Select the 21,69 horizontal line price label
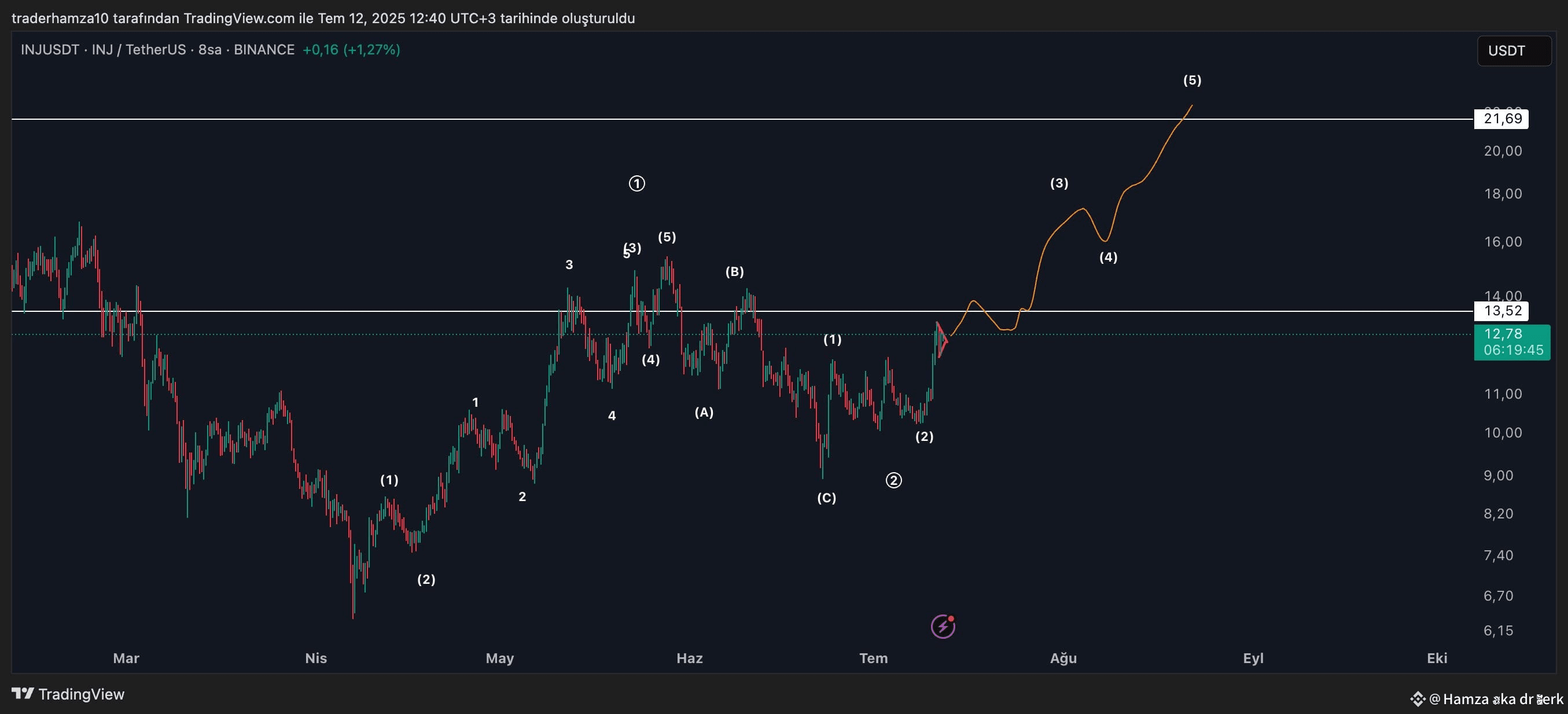Image resolution: width=1568 pixels, height=714 pixels. (1501, 119)
